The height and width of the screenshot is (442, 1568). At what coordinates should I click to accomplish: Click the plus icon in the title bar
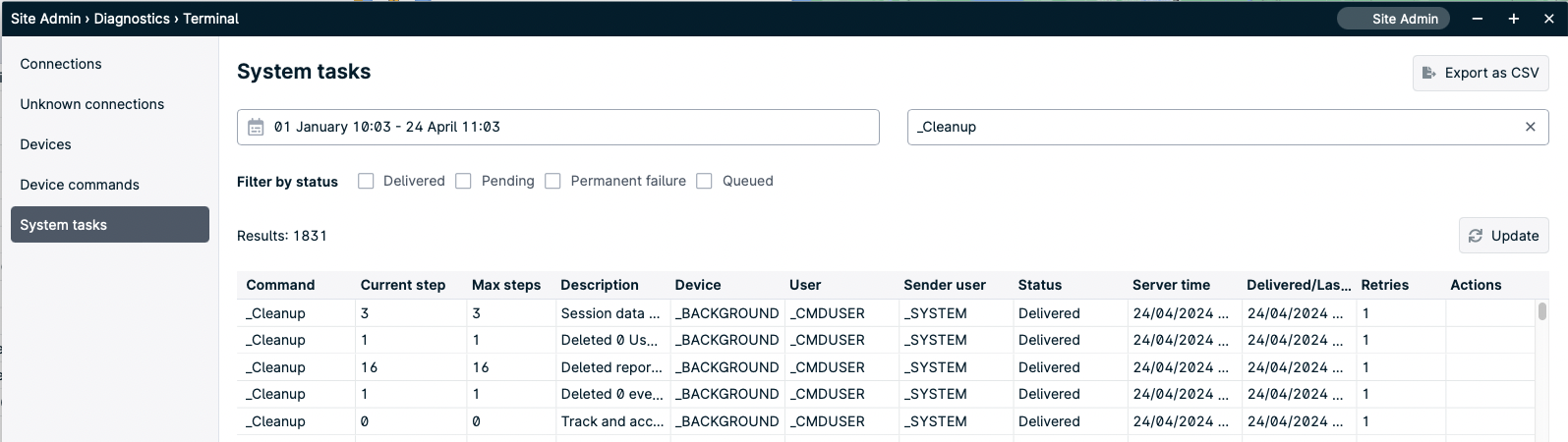point(1514,19)
